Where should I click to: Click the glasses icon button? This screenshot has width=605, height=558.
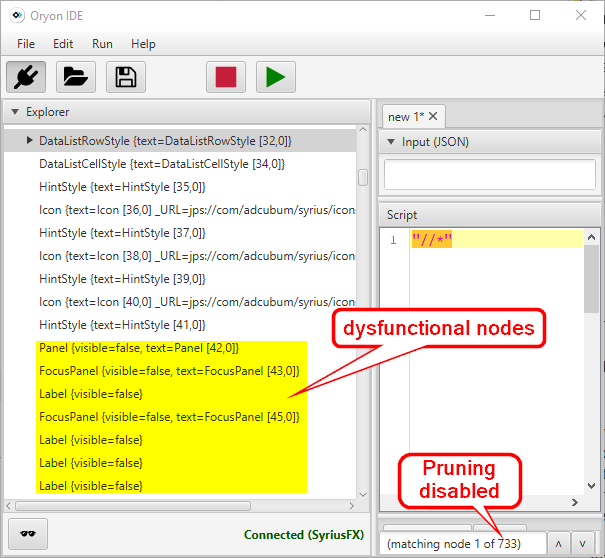27,534
